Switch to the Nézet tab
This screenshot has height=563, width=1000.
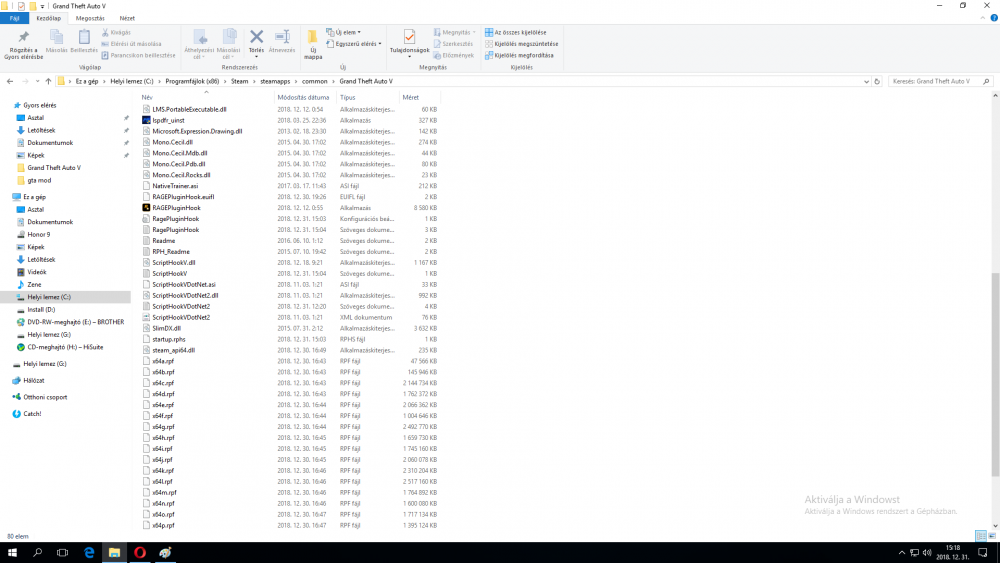pos(127,18)
